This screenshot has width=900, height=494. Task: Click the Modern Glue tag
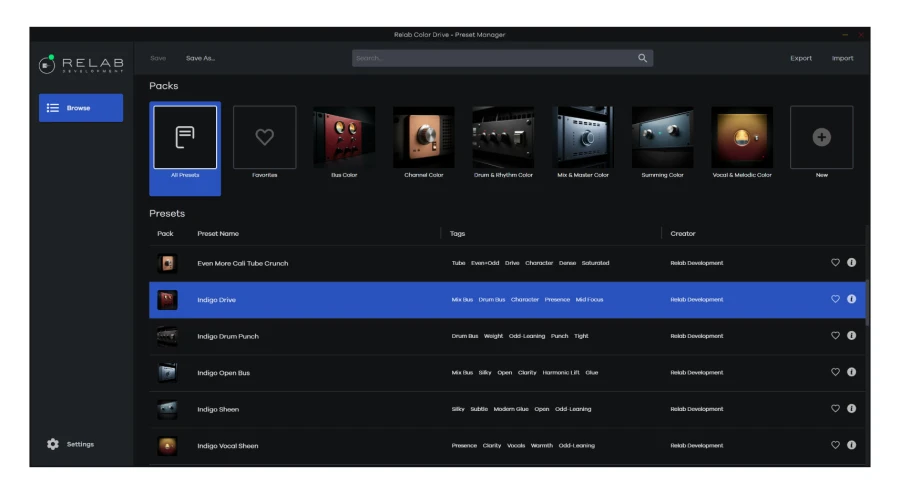click(x=511, y=409)
